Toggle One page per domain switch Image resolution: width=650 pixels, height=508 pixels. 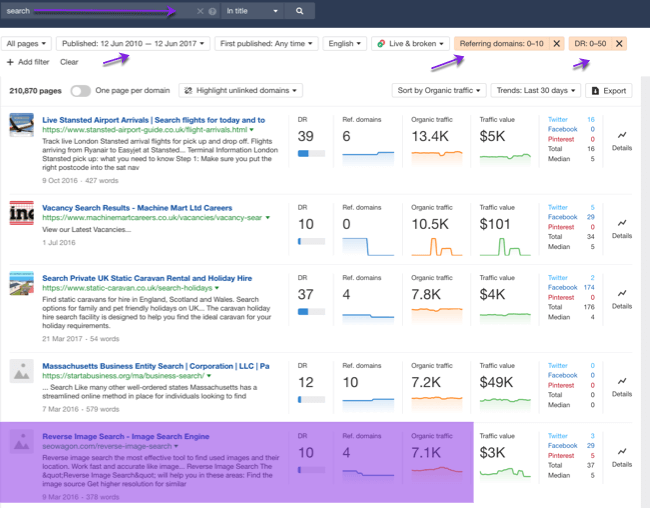click(80, 91)
